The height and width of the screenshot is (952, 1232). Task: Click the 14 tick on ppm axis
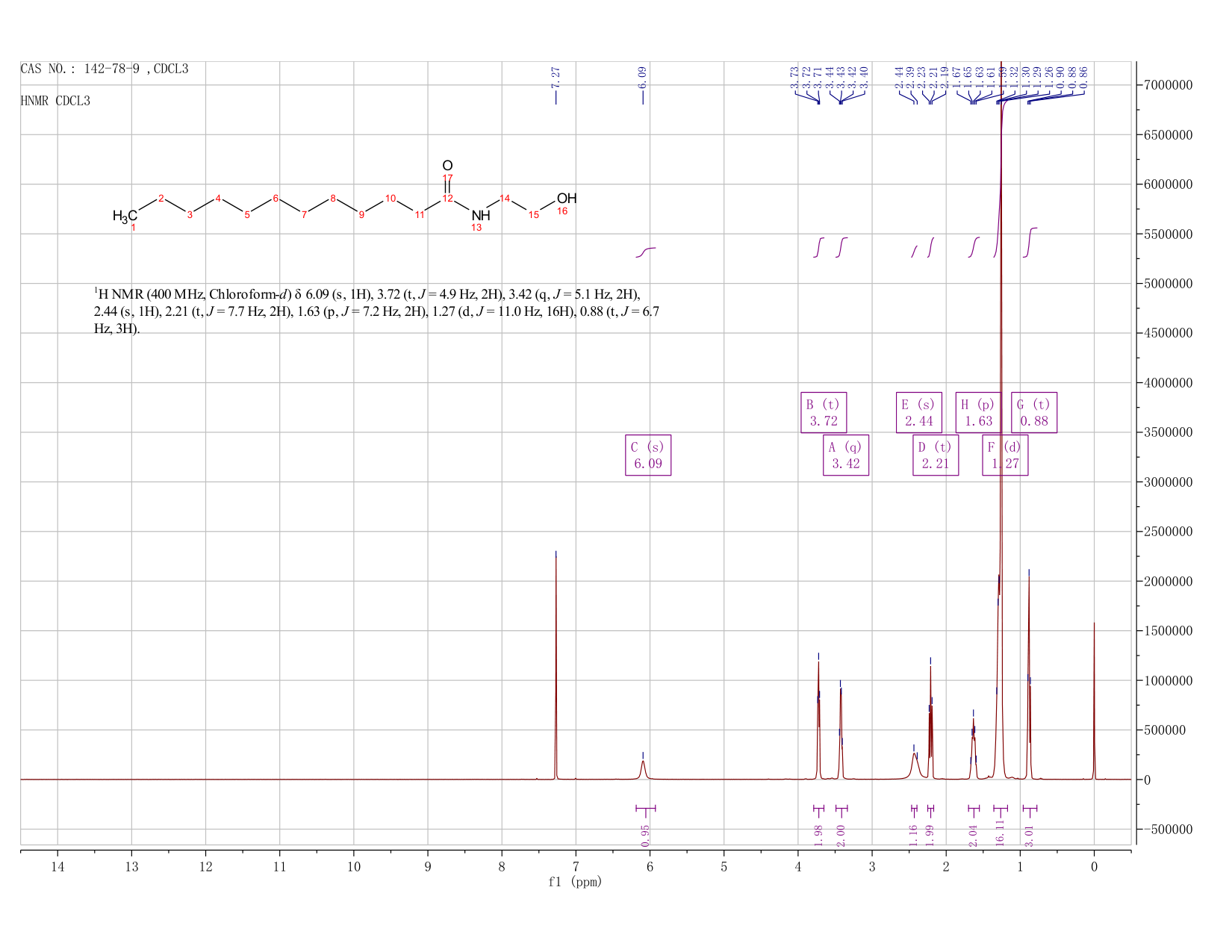point(57,867)
